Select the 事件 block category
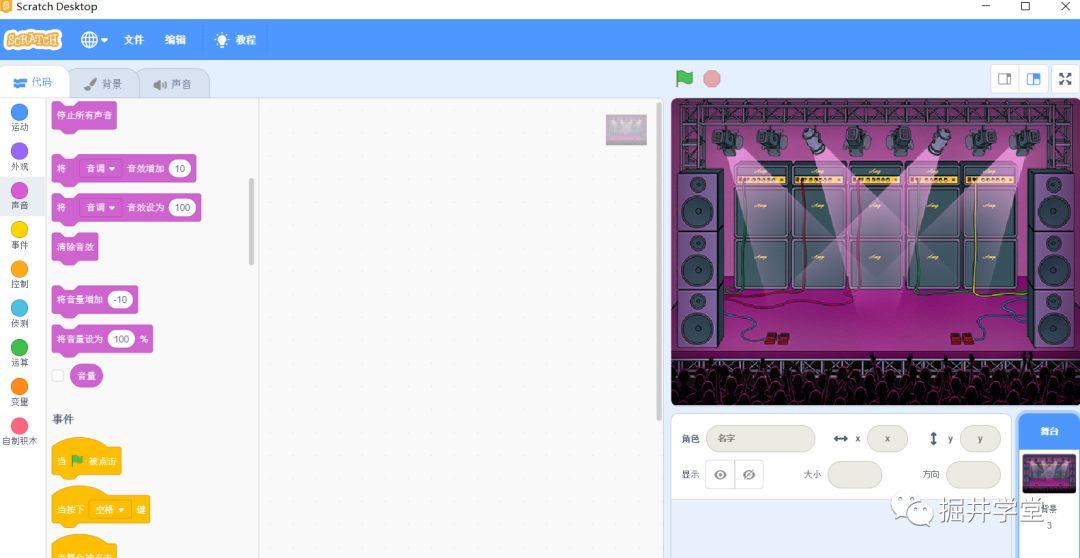This screenshot has height=558, width=1080. tap(20, 235)
